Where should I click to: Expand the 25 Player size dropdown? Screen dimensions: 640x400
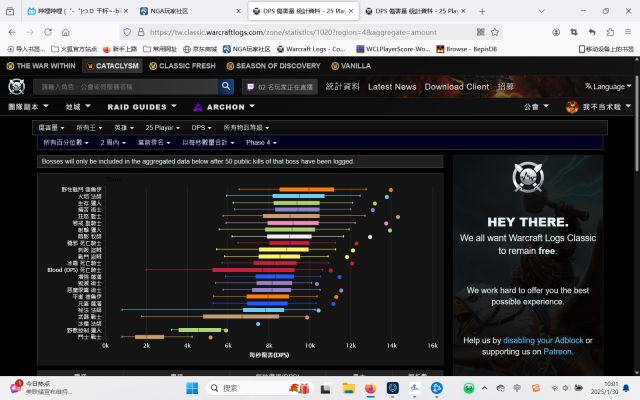[x=163, y=128]
